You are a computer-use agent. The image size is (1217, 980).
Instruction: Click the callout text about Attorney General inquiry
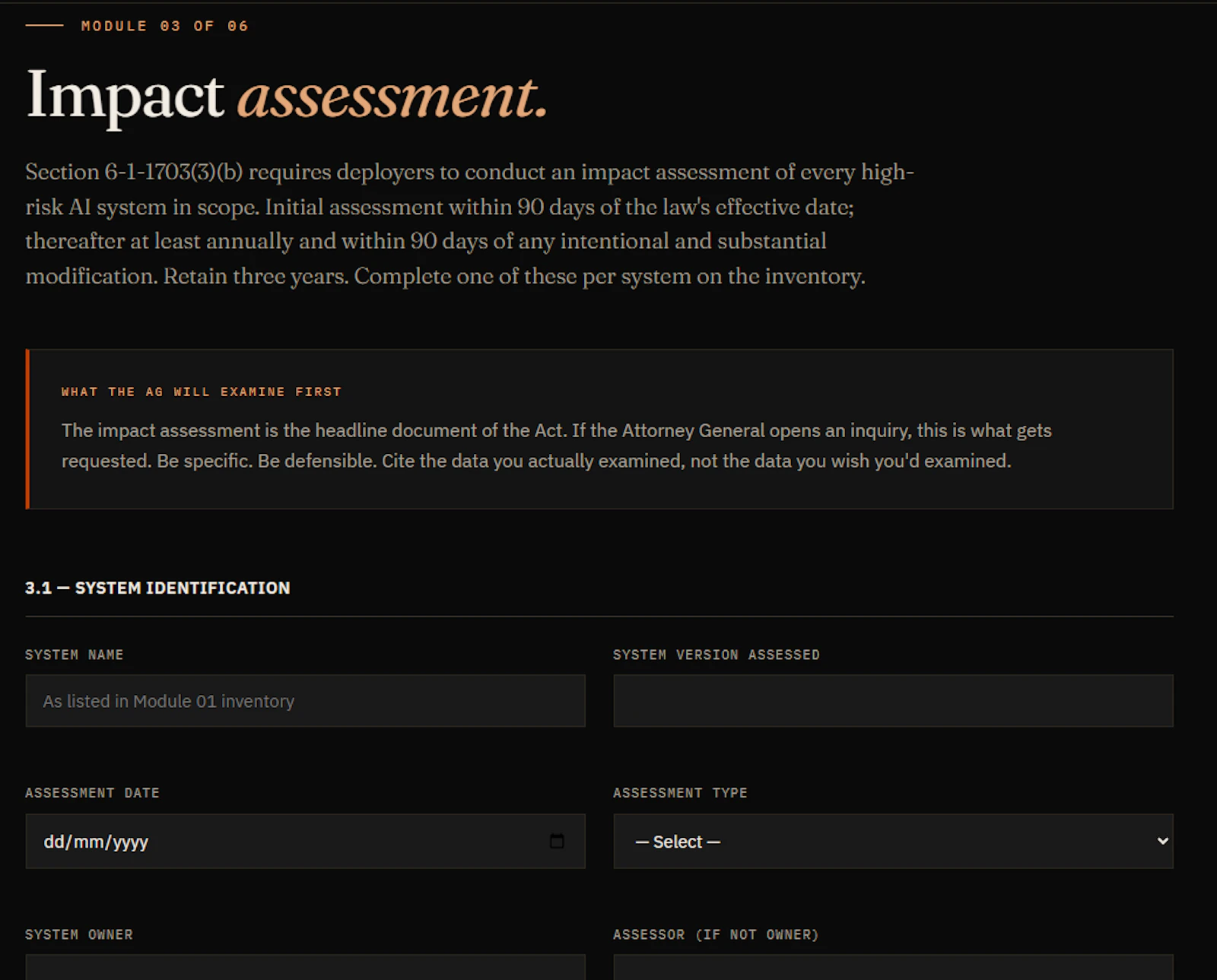click(x=556, y=446)
